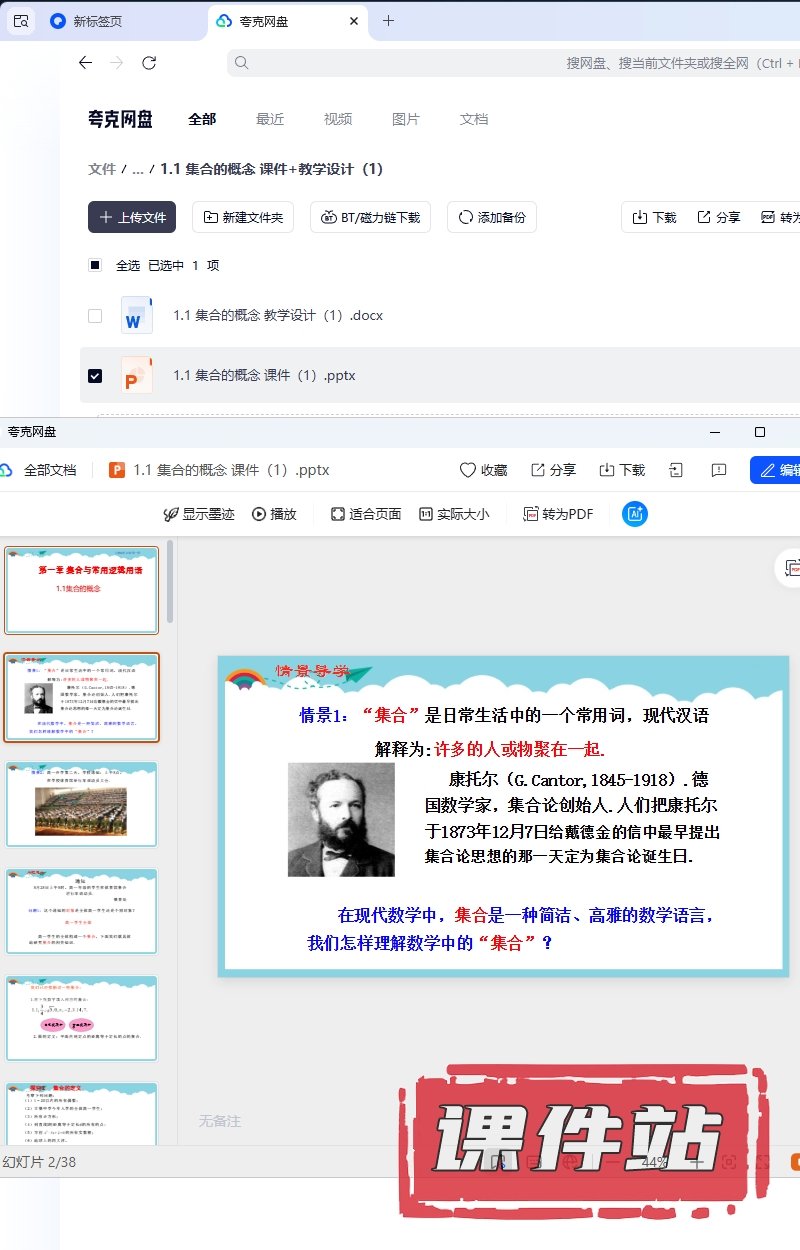
Task: Click the 上传文件 upload button
Action: click(132, 217)
